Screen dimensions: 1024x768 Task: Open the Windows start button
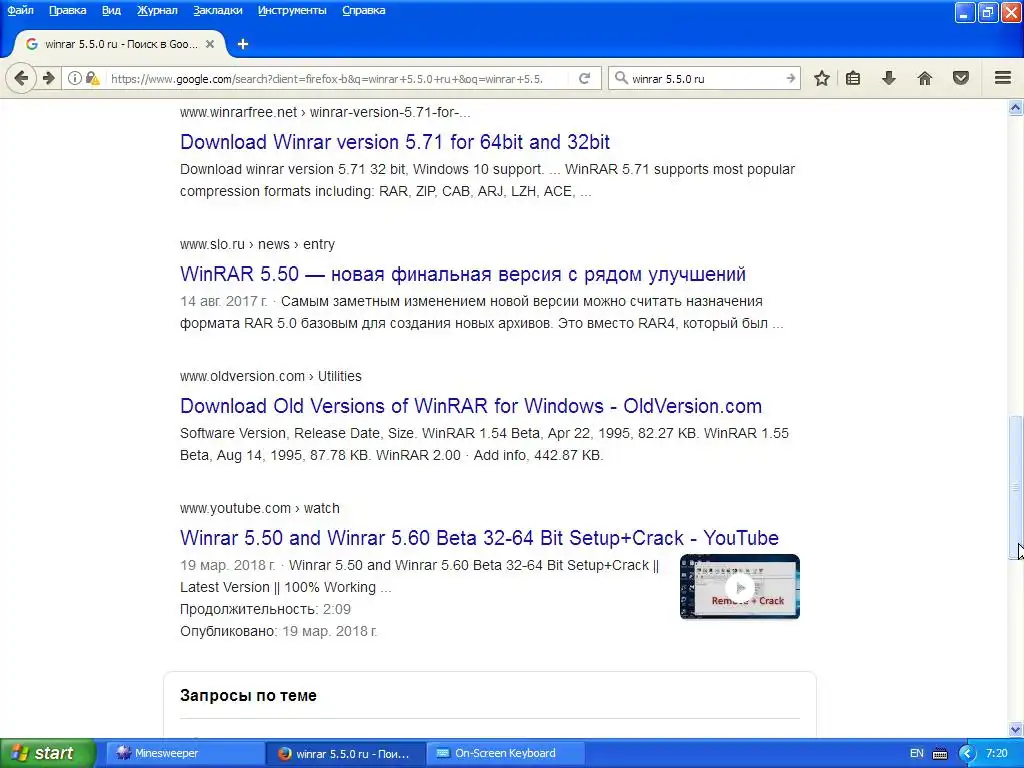click(x=47, y=753)
